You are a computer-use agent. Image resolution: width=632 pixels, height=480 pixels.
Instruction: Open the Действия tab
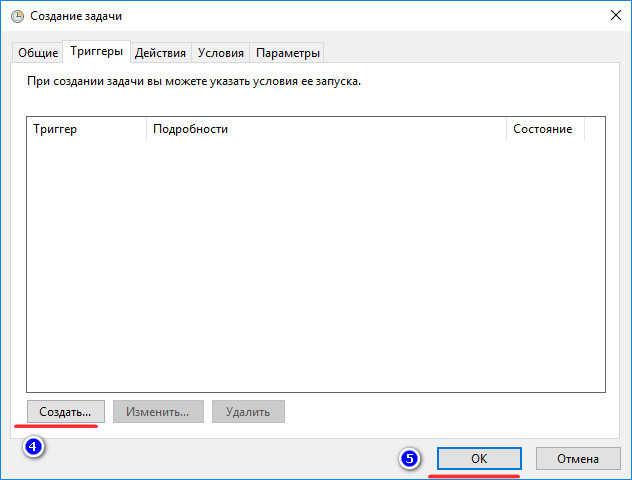[x=160, y=53]
